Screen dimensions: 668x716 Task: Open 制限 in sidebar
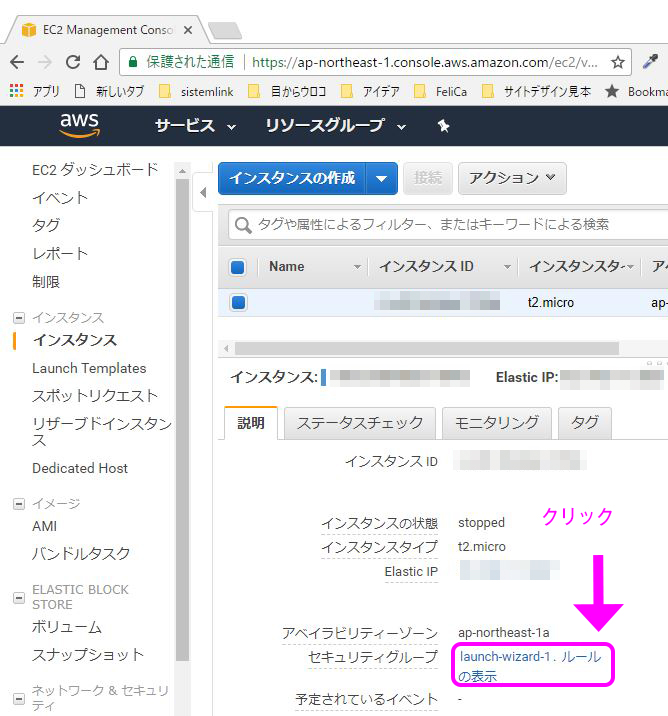(46, 282)
